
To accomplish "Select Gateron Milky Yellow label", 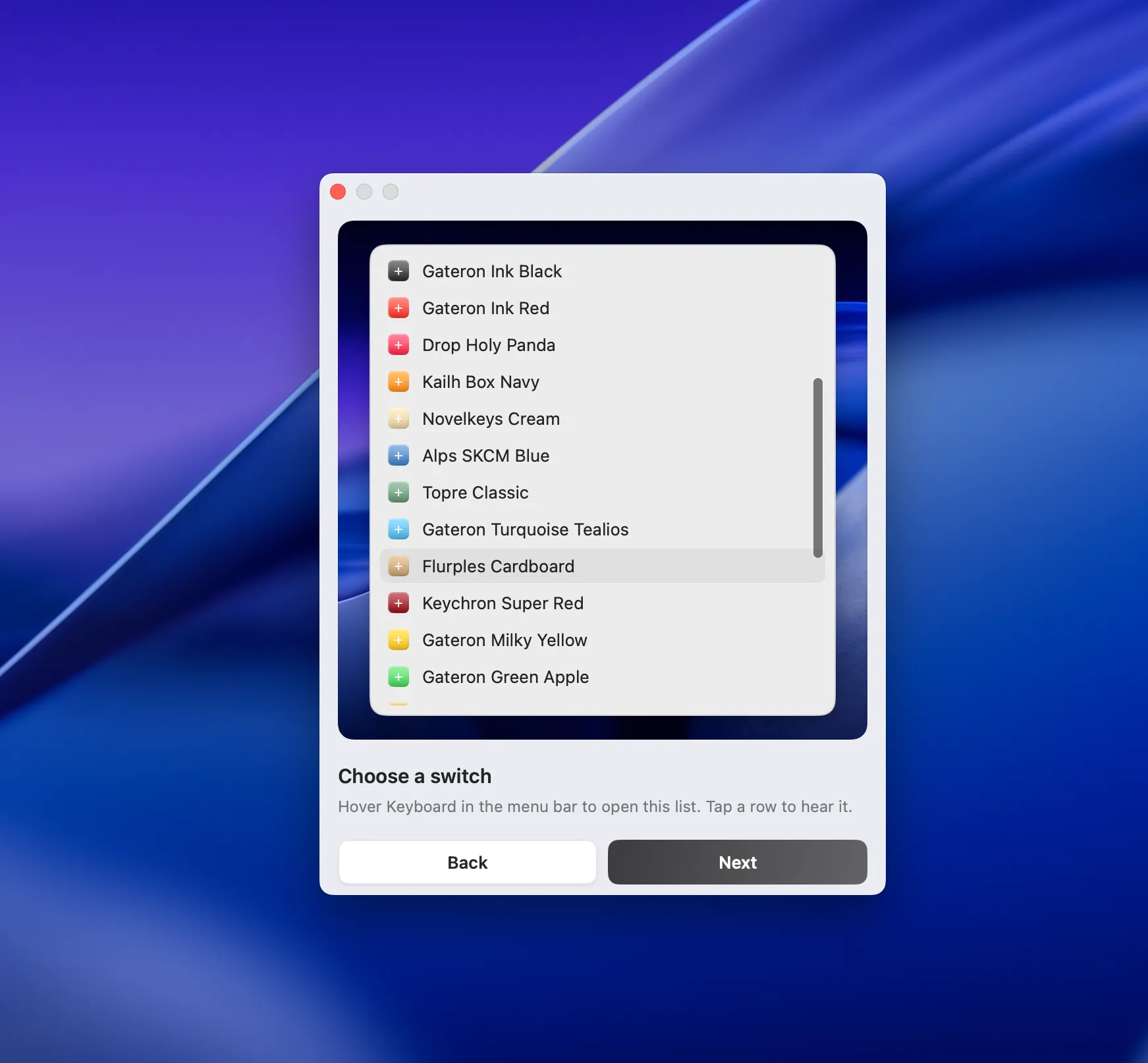I will pos(505,640).
